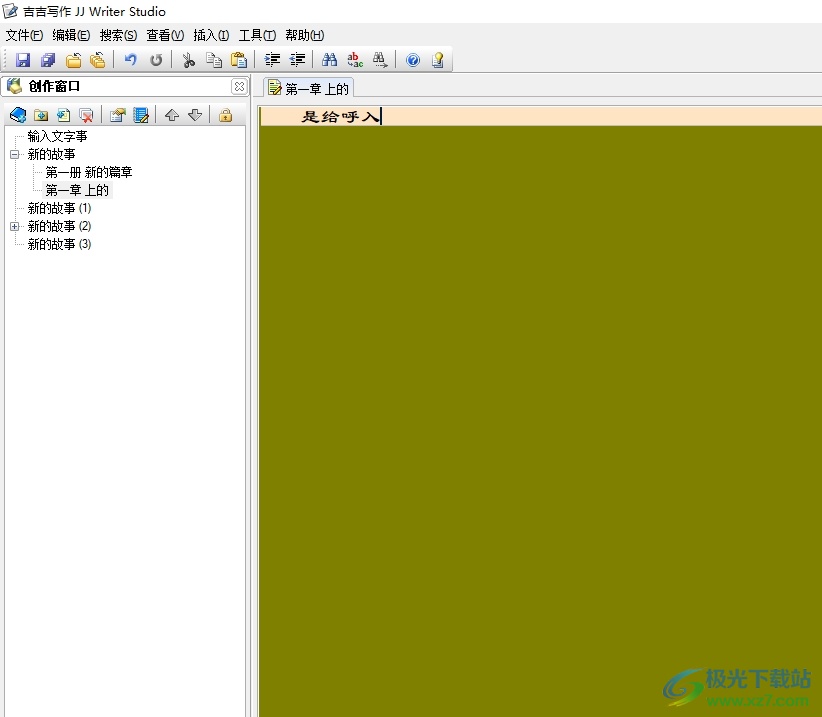Select 新的故事 (1) in the tree
This screenshot has height=717, width=822.
pyautogui.click(x=59, y=209)
